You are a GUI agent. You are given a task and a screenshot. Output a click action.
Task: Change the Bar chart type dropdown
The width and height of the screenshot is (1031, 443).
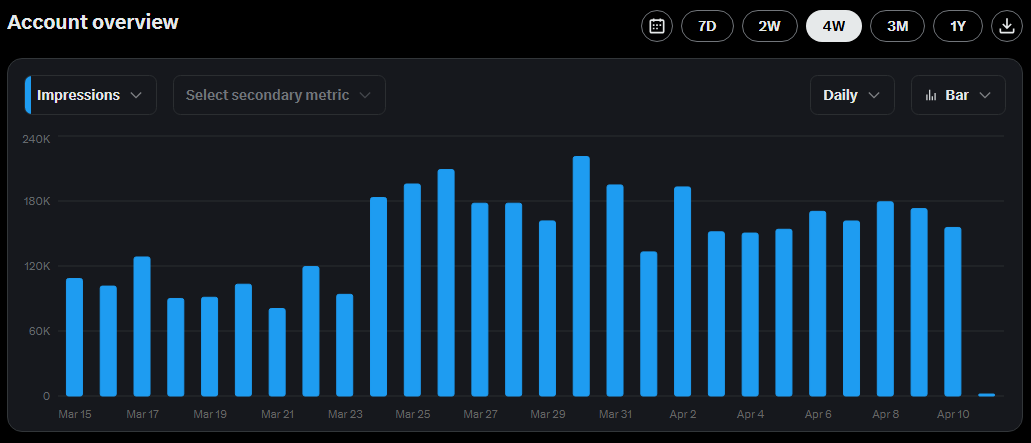(958, 95)
